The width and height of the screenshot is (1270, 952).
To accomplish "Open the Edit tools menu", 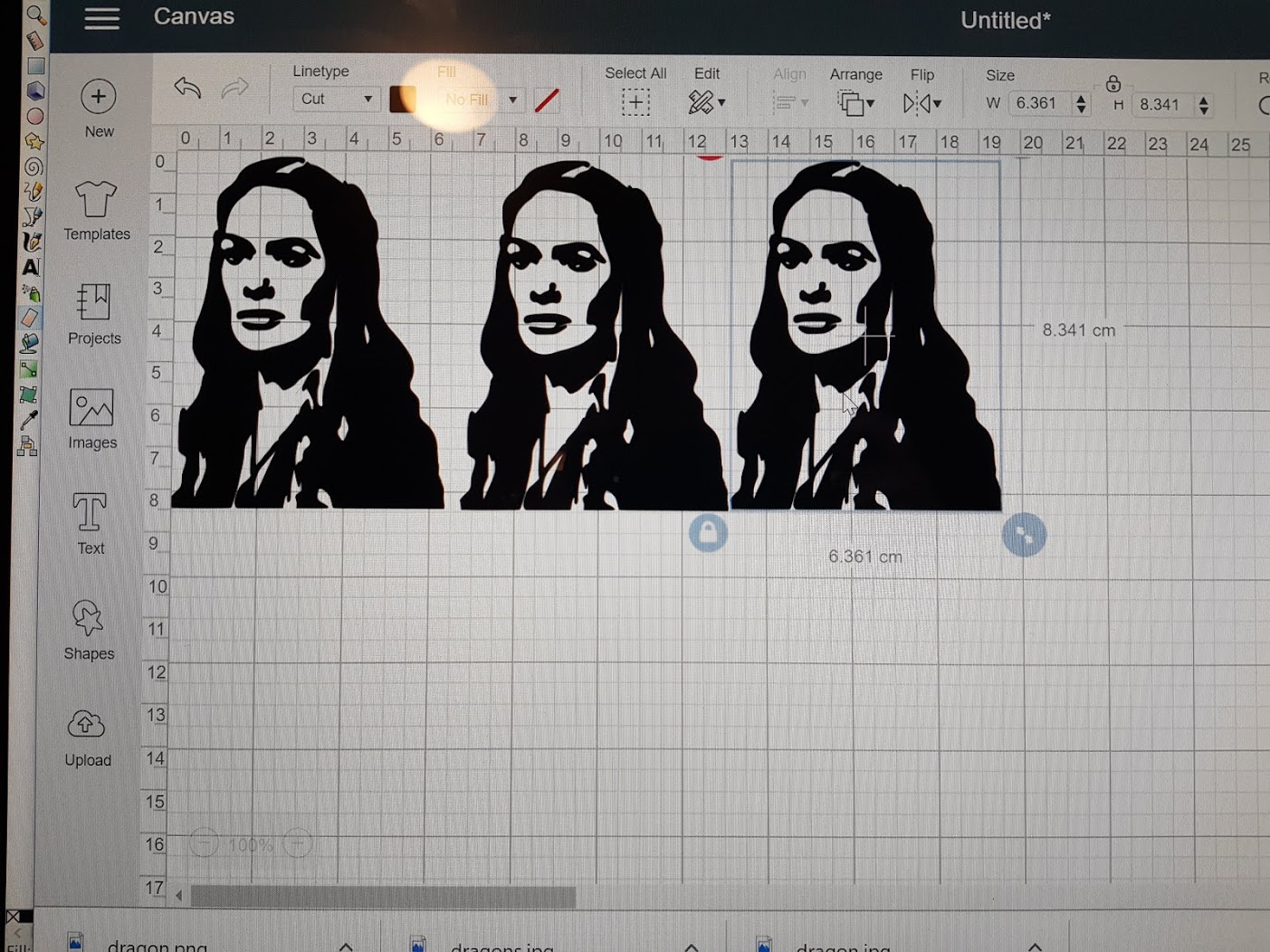I will 707,101.
